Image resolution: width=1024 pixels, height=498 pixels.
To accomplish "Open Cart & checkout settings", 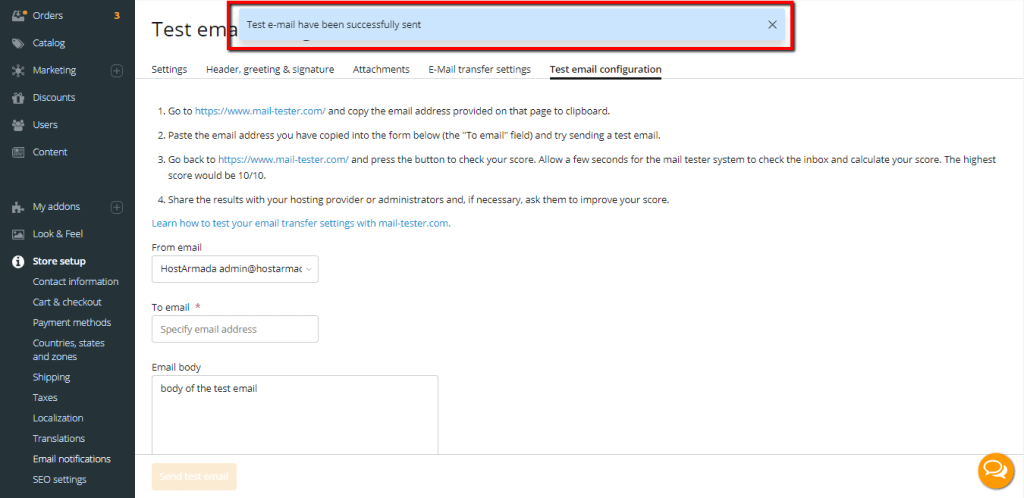I will click(x=67, y=302).
